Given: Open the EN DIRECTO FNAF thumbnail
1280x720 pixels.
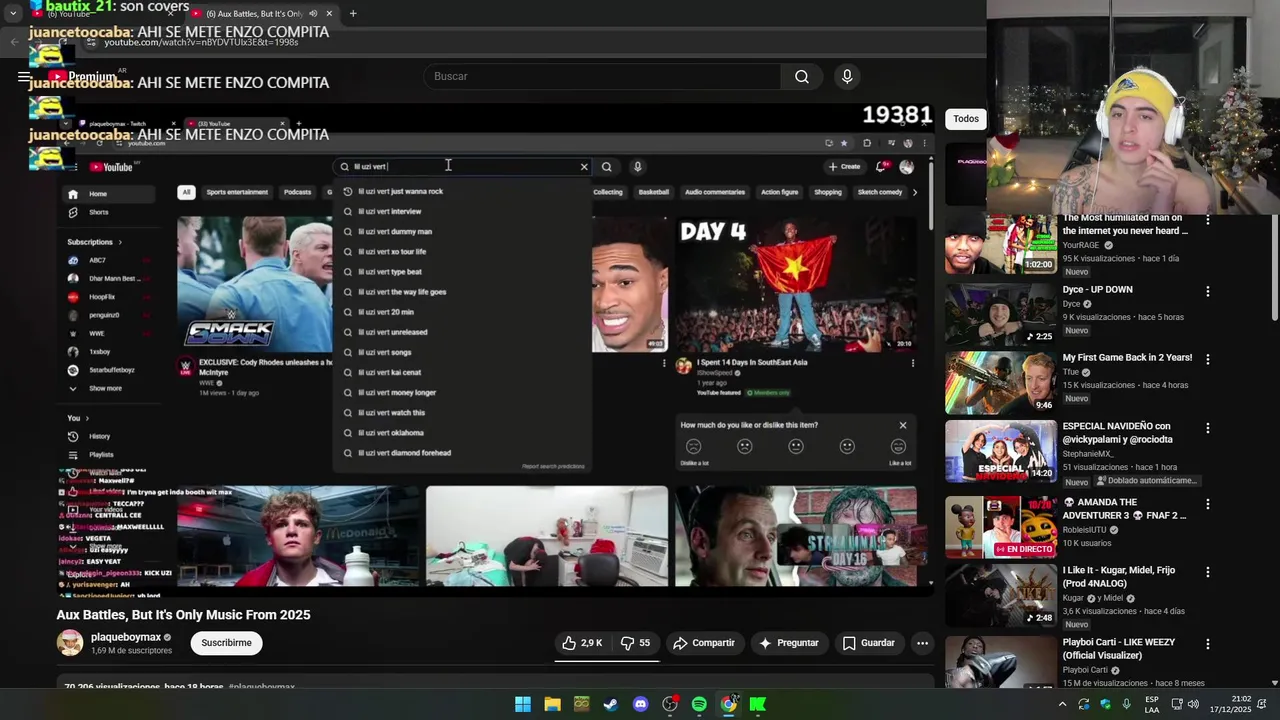Looking at the screenshot, I should (x=1001, y=527).
